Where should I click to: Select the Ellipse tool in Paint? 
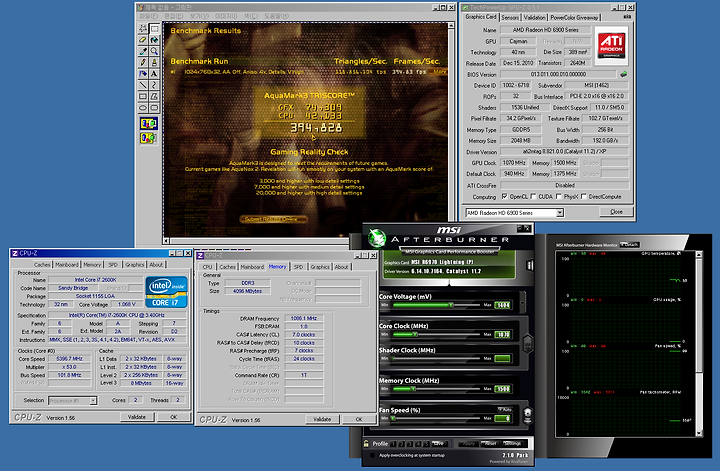click(143, 108)
